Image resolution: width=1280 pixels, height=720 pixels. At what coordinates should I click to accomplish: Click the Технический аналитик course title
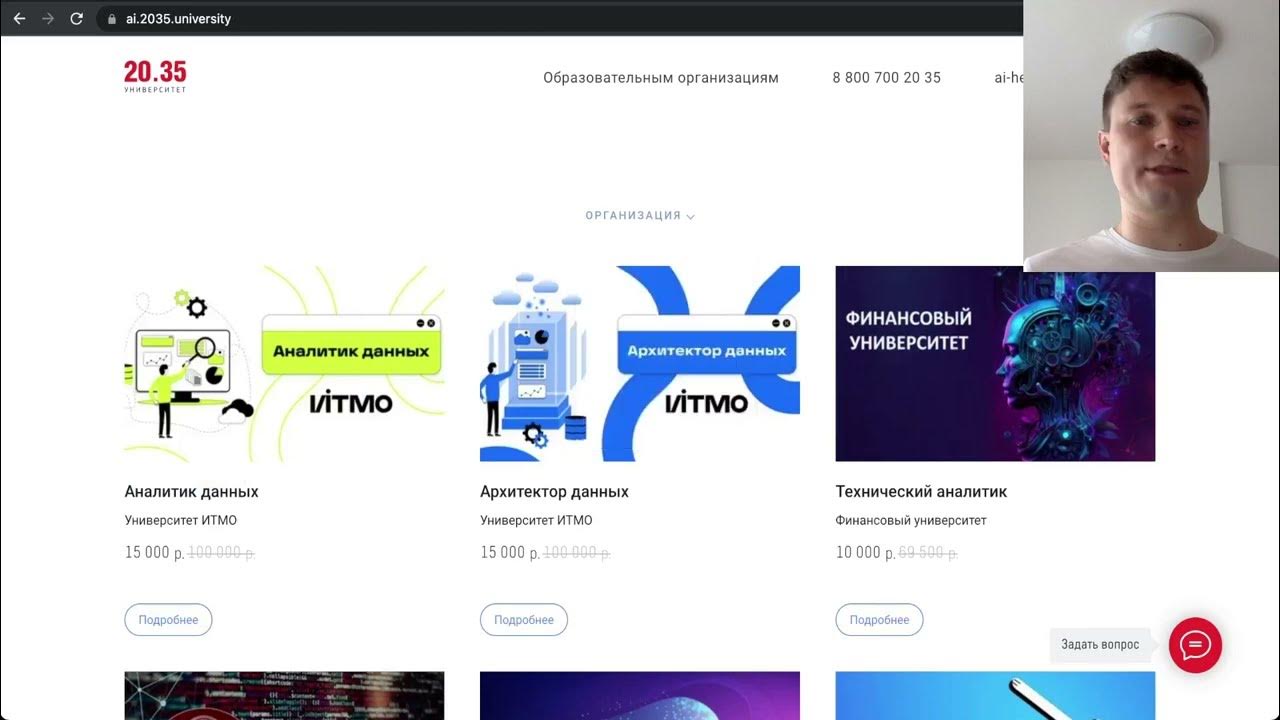click(921, 492)
